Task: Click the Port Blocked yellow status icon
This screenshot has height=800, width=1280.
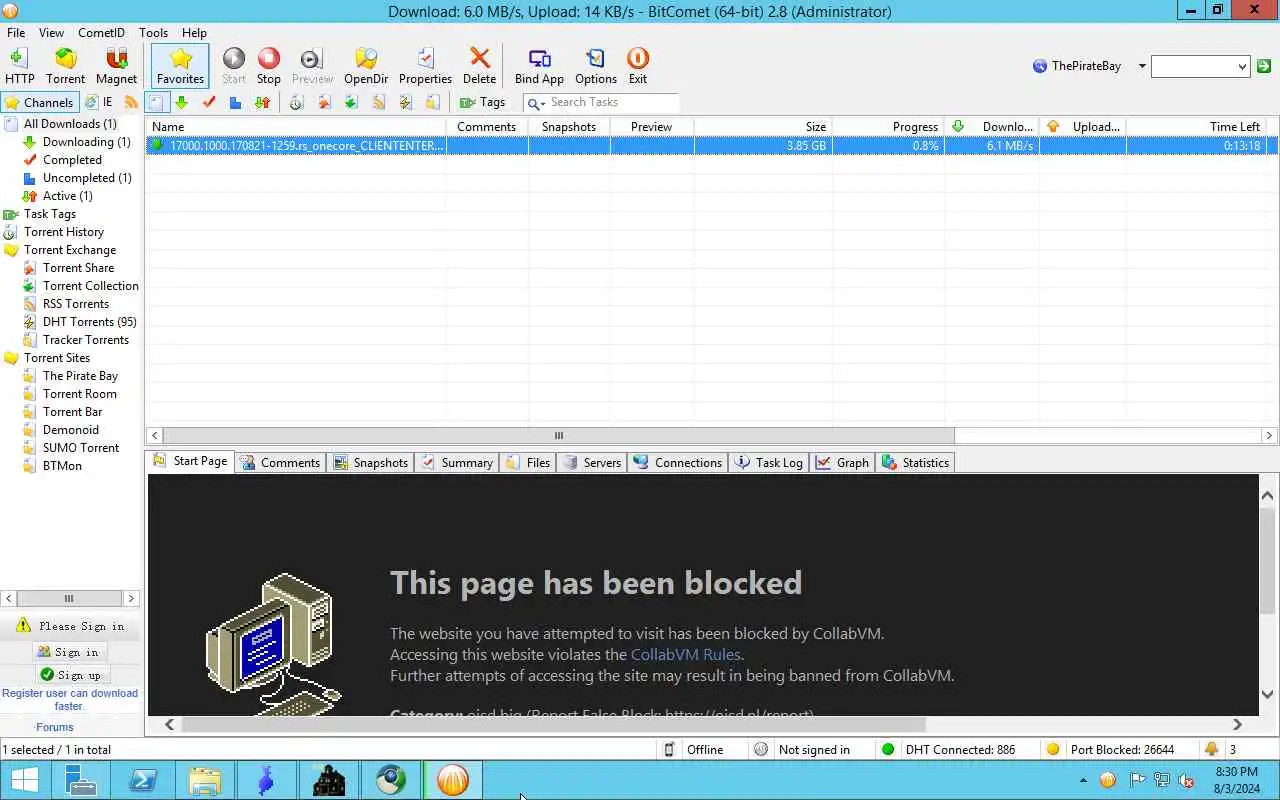Action: (1052, 749)
